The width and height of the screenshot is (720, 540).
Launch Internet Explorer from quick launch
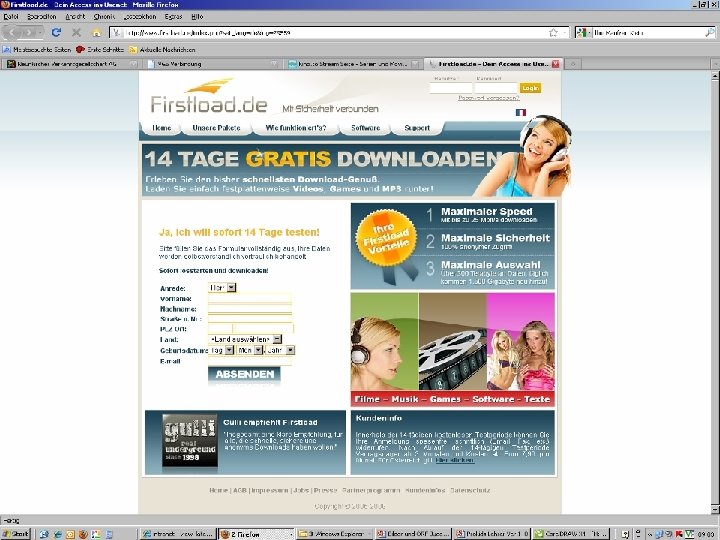[x=57, y=534]
